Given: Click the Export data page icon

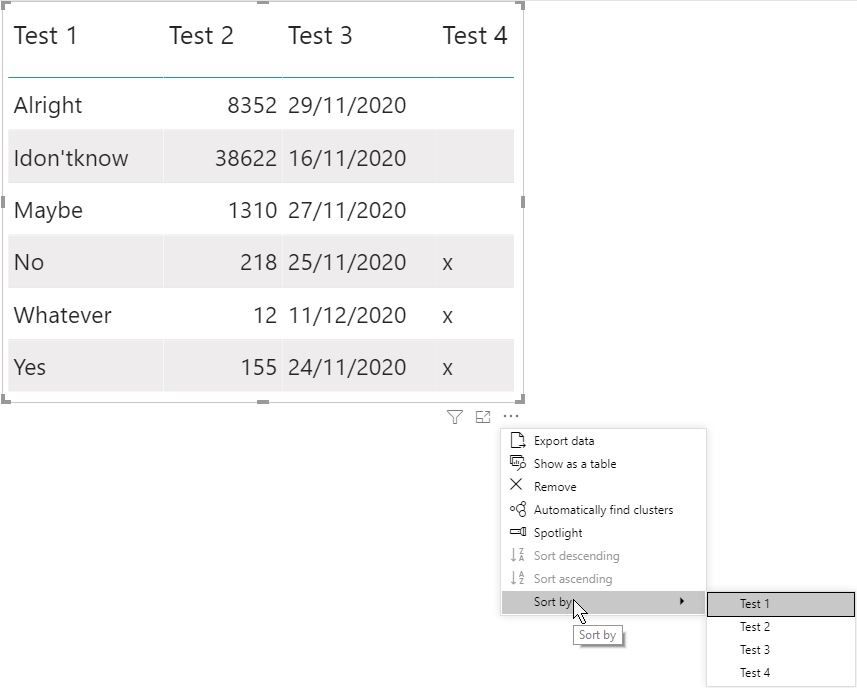Looking at the screenshot, I should click(517, 440).
